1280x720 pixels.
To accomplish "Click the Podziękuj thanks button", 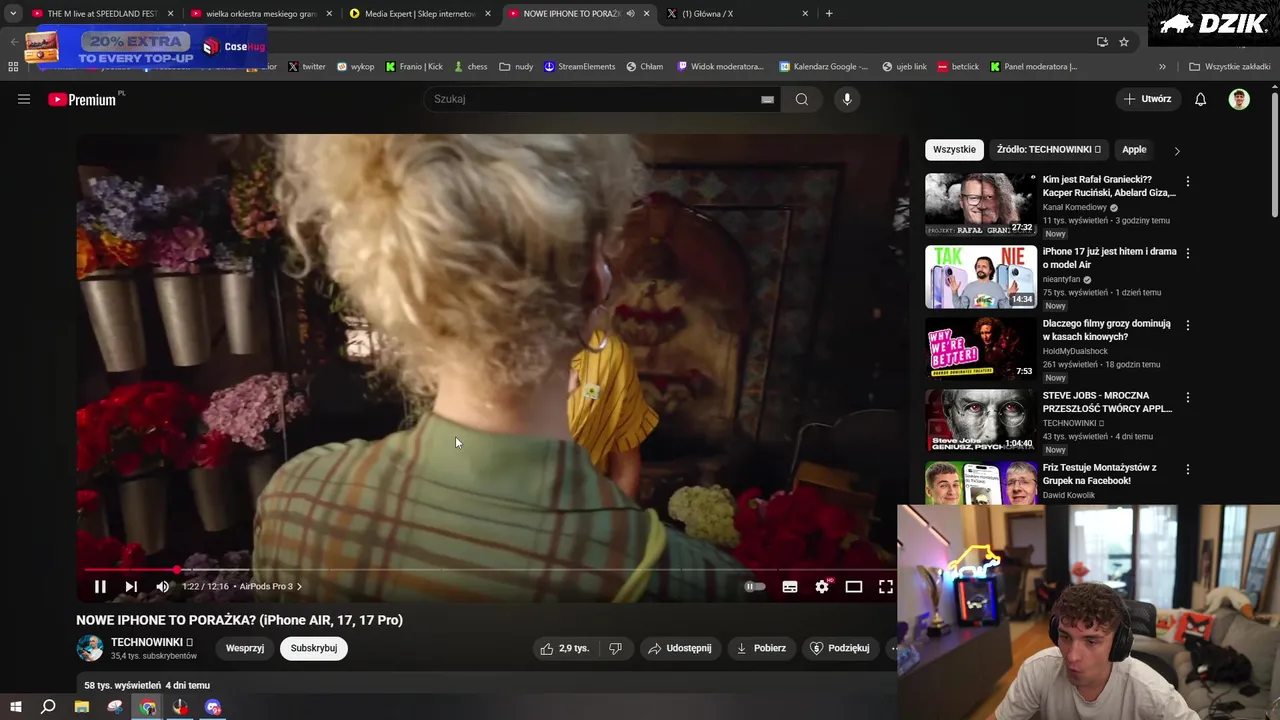I will click(x=840, y=648).
